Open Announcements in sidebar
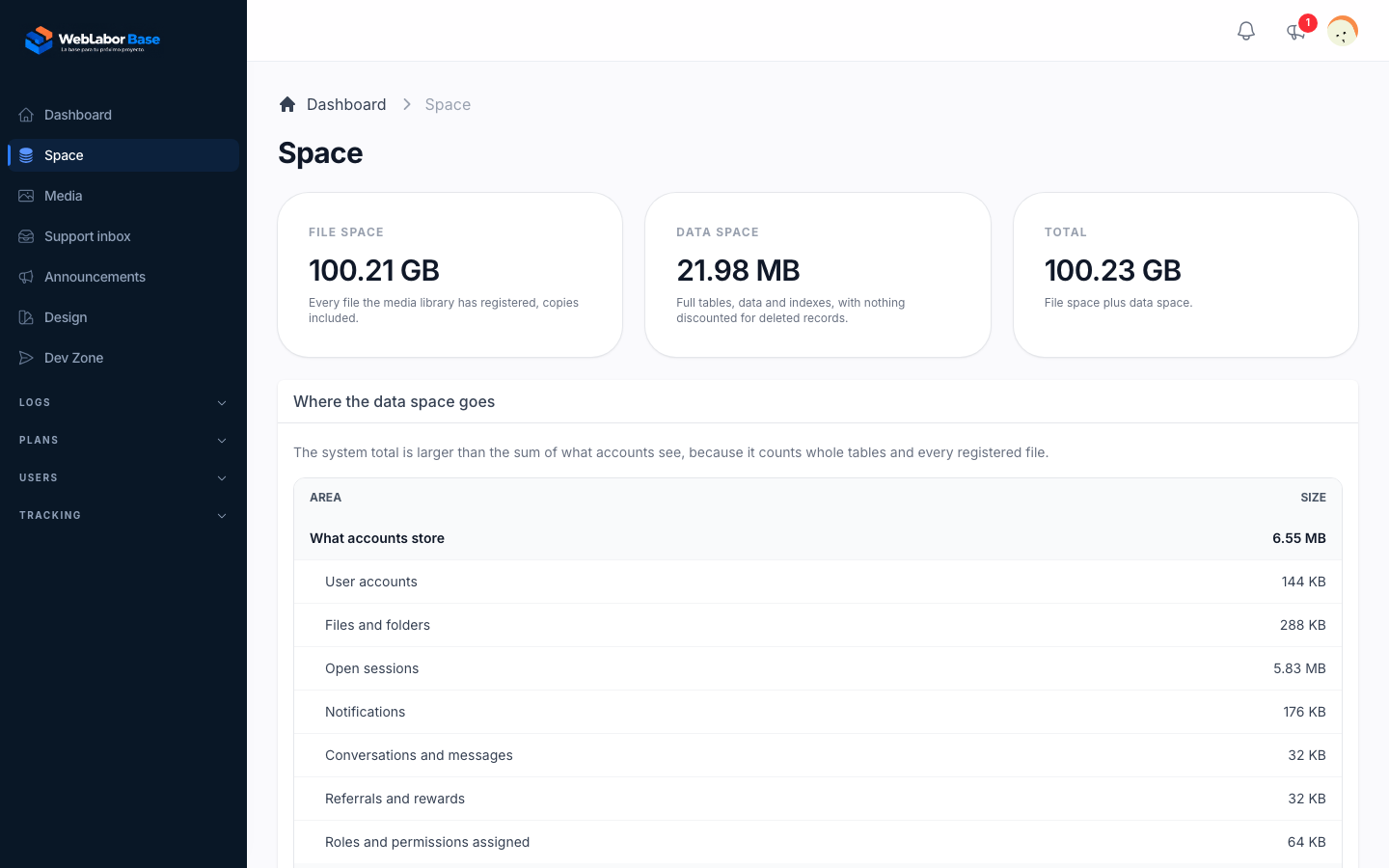This screenshot has width=1389, height=868. tap(123, 277)
